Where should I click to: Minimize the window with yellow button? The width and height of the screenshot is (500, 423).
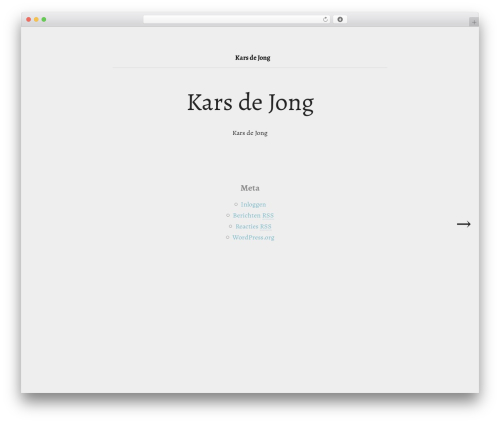coord(36,20)
